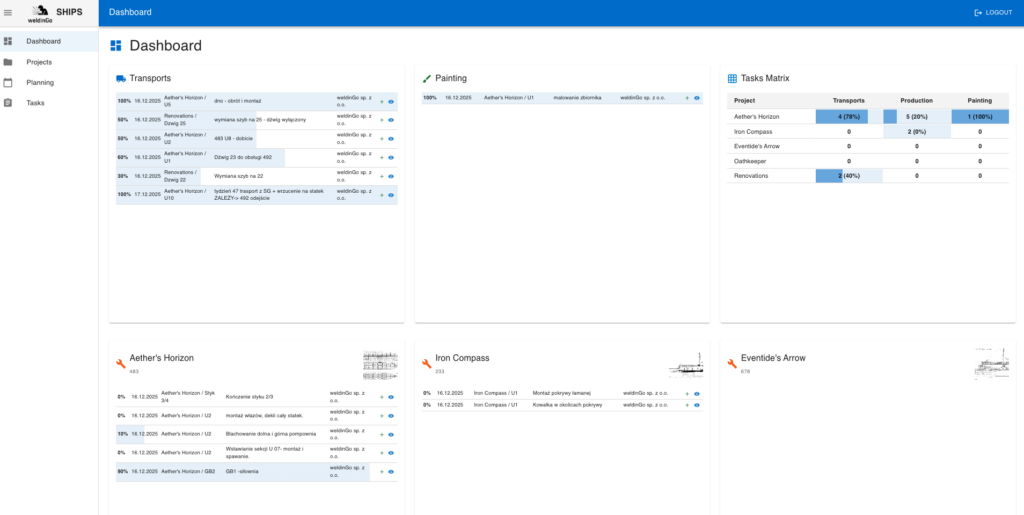Click the Planning calendar icon in sidebar

pyautogui.click(x=8, y=83)
